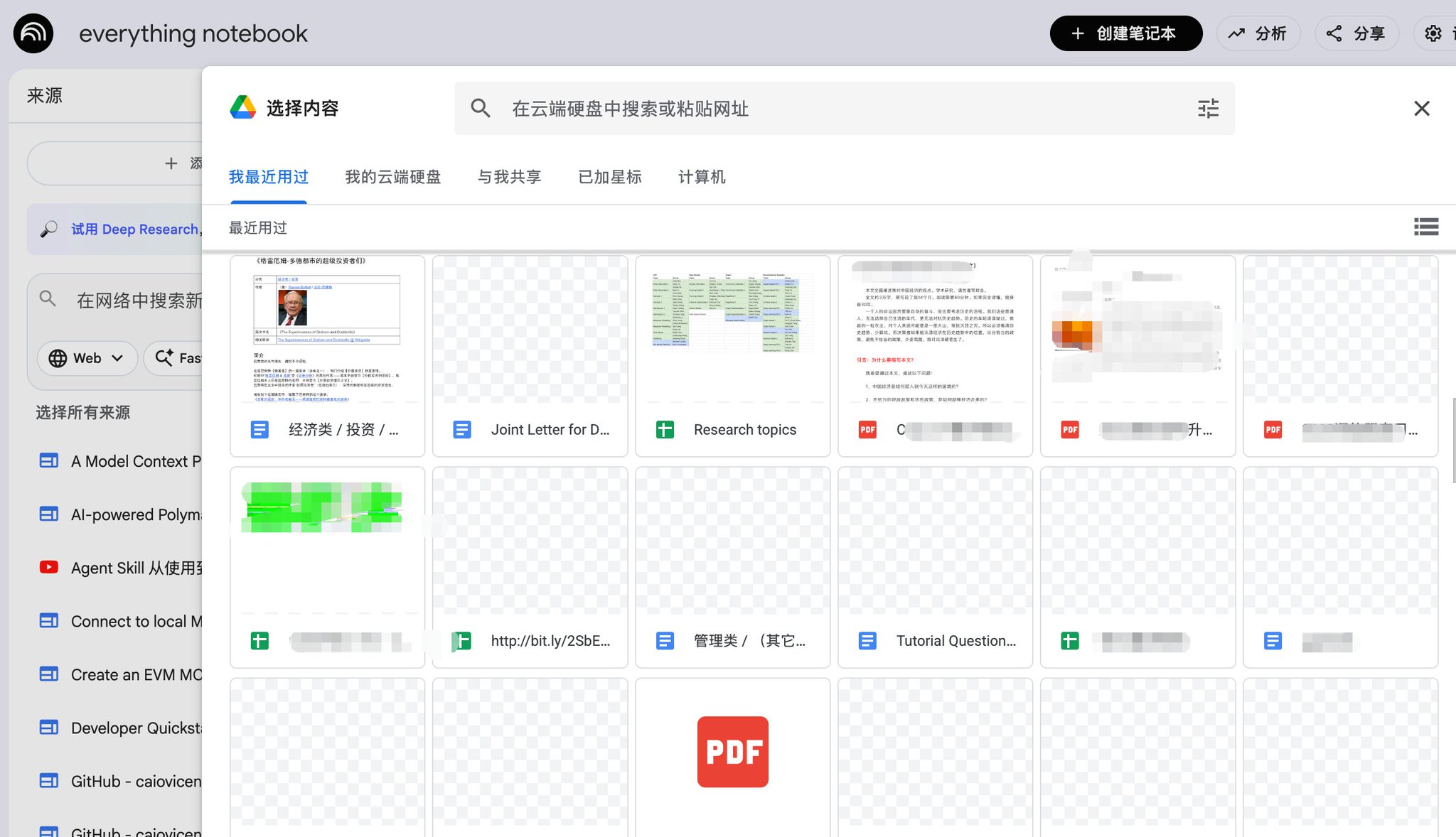Click the 选择内容 dialog title
1456x837 pixels.
[x=303, y=109]
